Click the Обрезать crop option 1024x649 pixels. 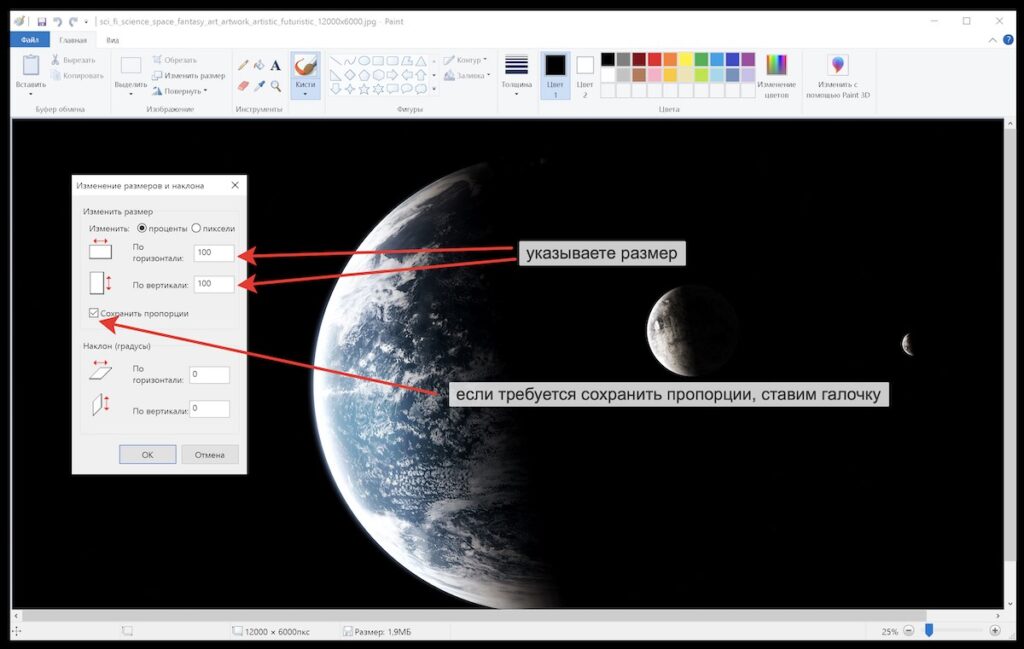[174, 60]
